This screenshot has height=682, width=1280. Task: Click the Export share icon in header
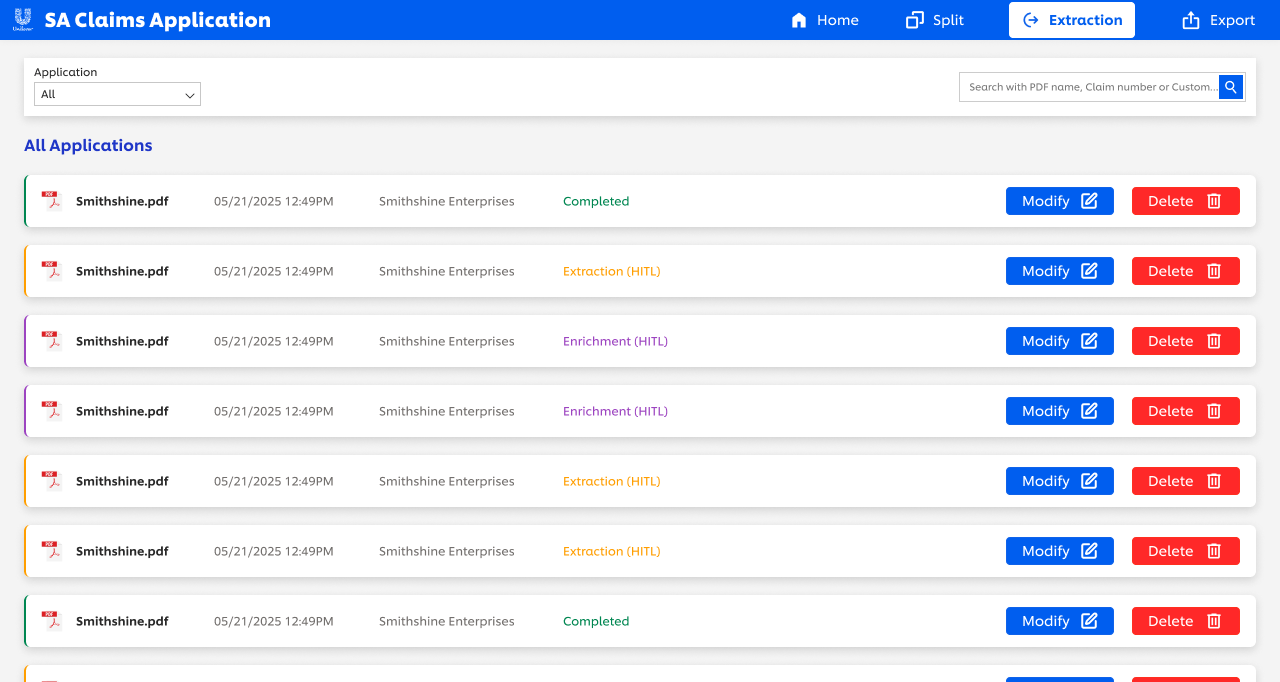[x=1190, y=20]
